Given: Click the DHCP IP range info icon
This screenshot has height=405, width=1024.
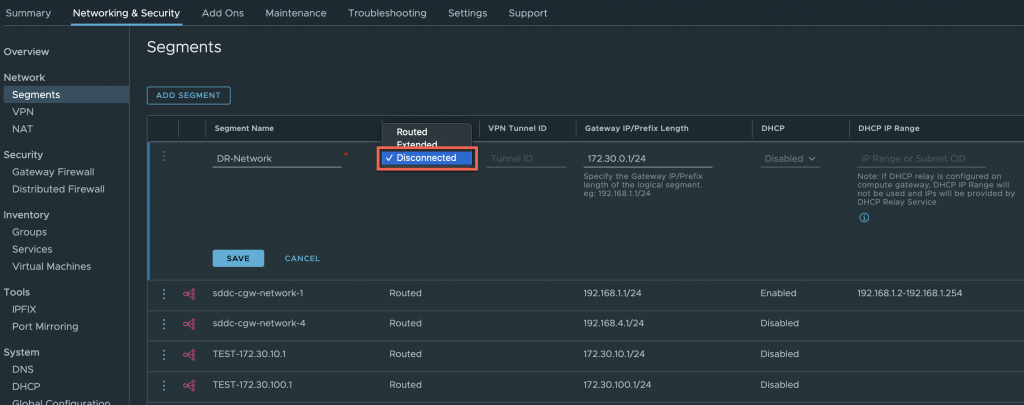Looking at the screenshot, I should (863, 217).
